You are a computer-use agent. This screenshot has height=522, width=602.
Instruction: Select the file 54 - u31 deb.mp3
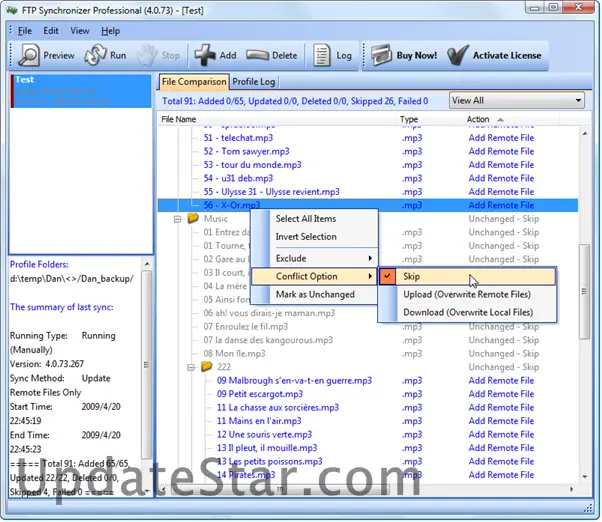coord(238,178)
